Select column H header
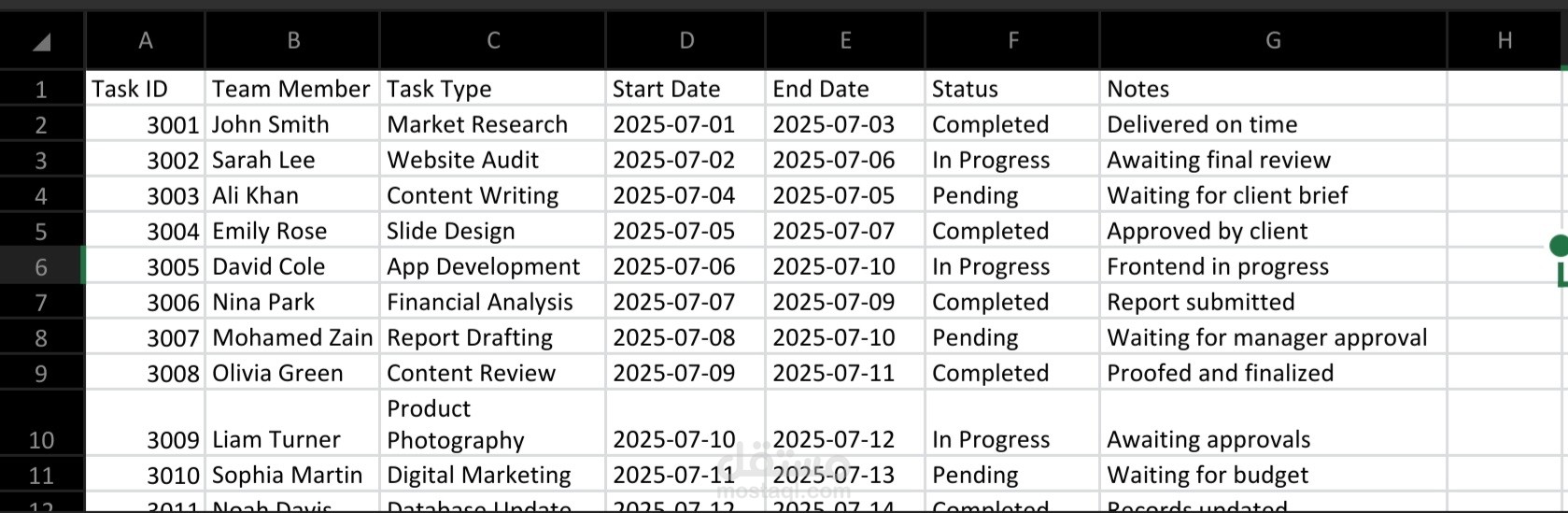This screenshot has width=1568, height=513. point(1504,40)
